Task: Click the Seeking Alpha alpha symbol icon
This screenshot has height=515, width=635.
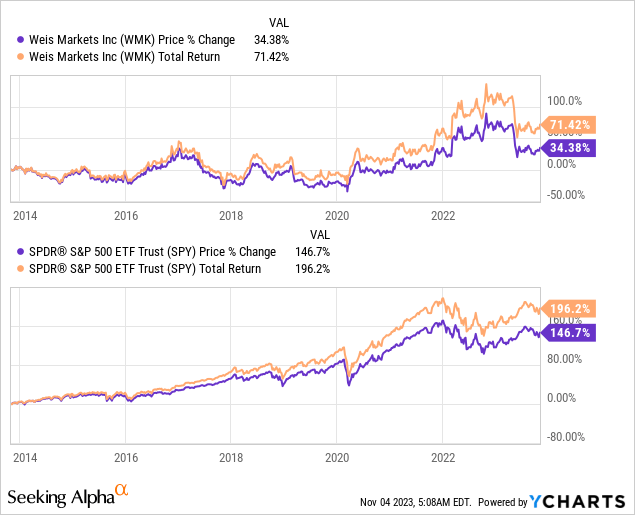Action: pyautogui.click(x=122, y=490)
